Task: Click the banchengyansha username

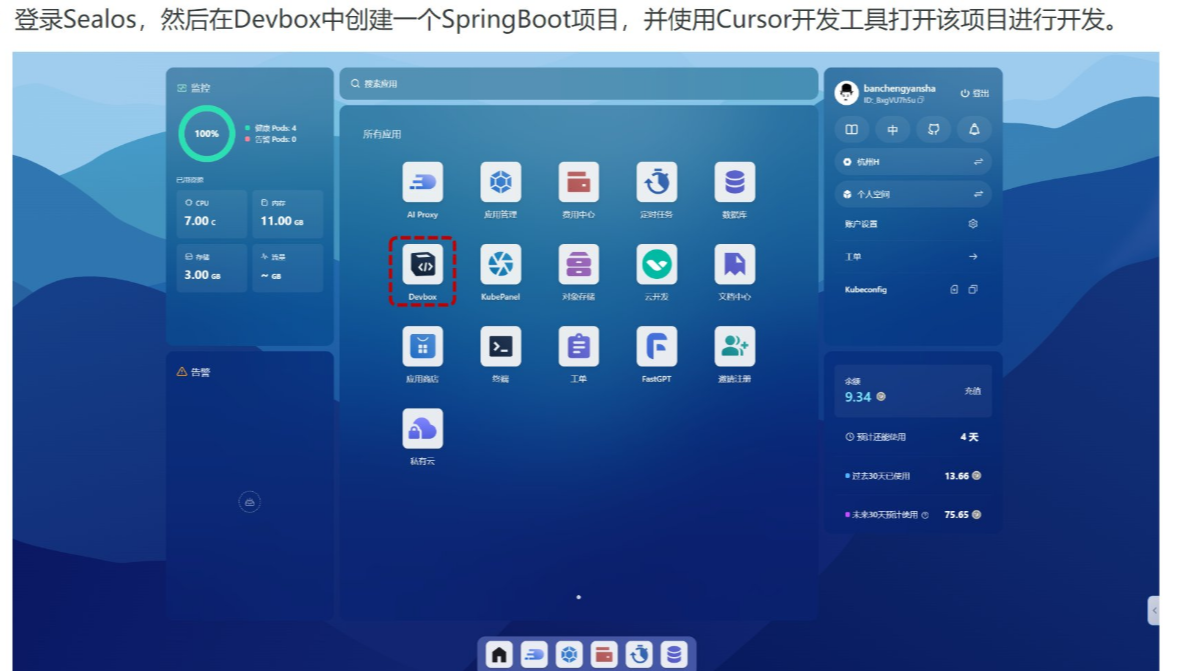Action: click(899, 88)
